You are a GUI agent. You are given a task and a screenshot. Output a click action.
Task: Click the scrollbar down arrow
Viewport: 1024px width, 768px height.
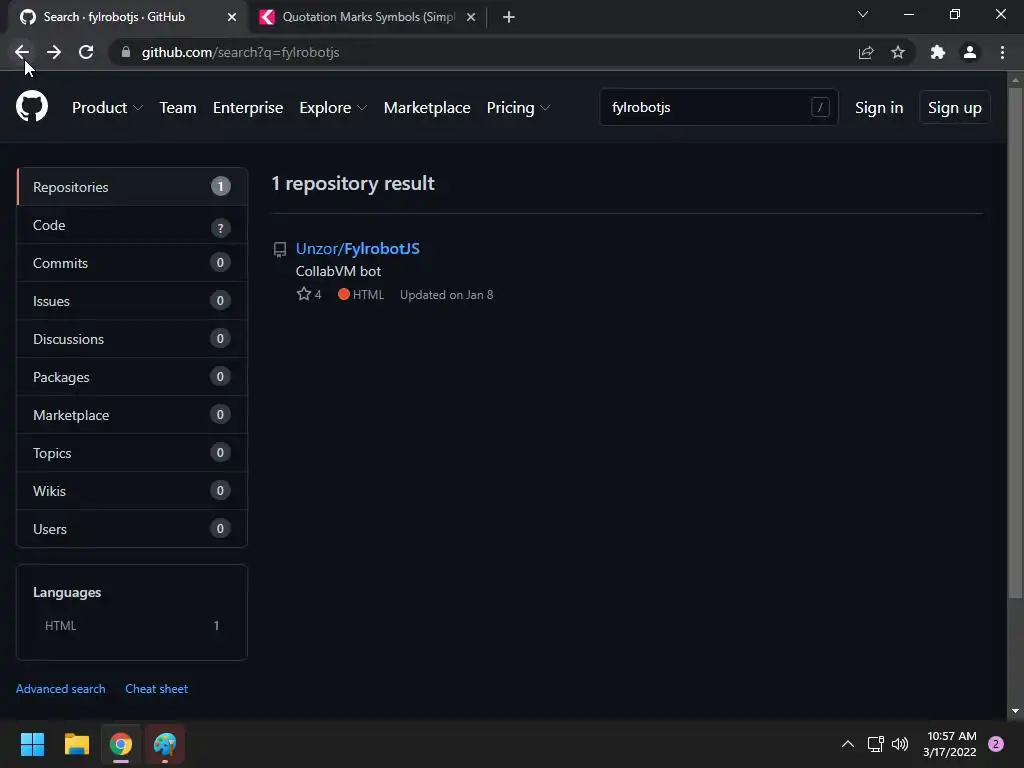[1015, 711]
